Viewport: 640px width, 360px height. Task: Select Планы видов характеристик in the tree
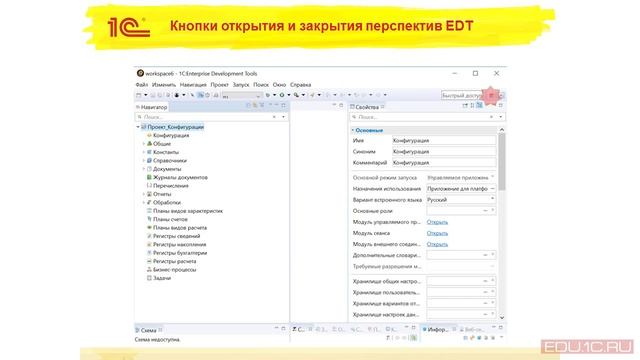coord(188,211)
